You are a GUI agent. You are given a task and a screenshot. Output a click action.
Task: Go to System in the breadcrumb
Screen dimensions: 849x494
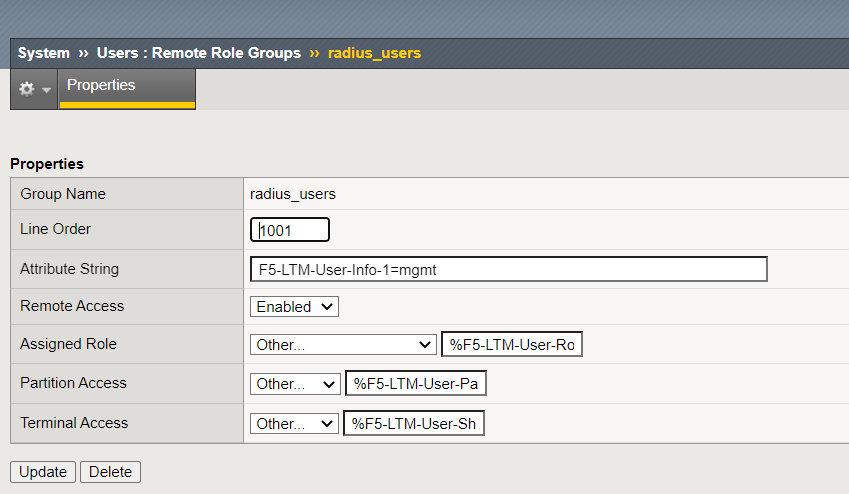tap(44, 53)
